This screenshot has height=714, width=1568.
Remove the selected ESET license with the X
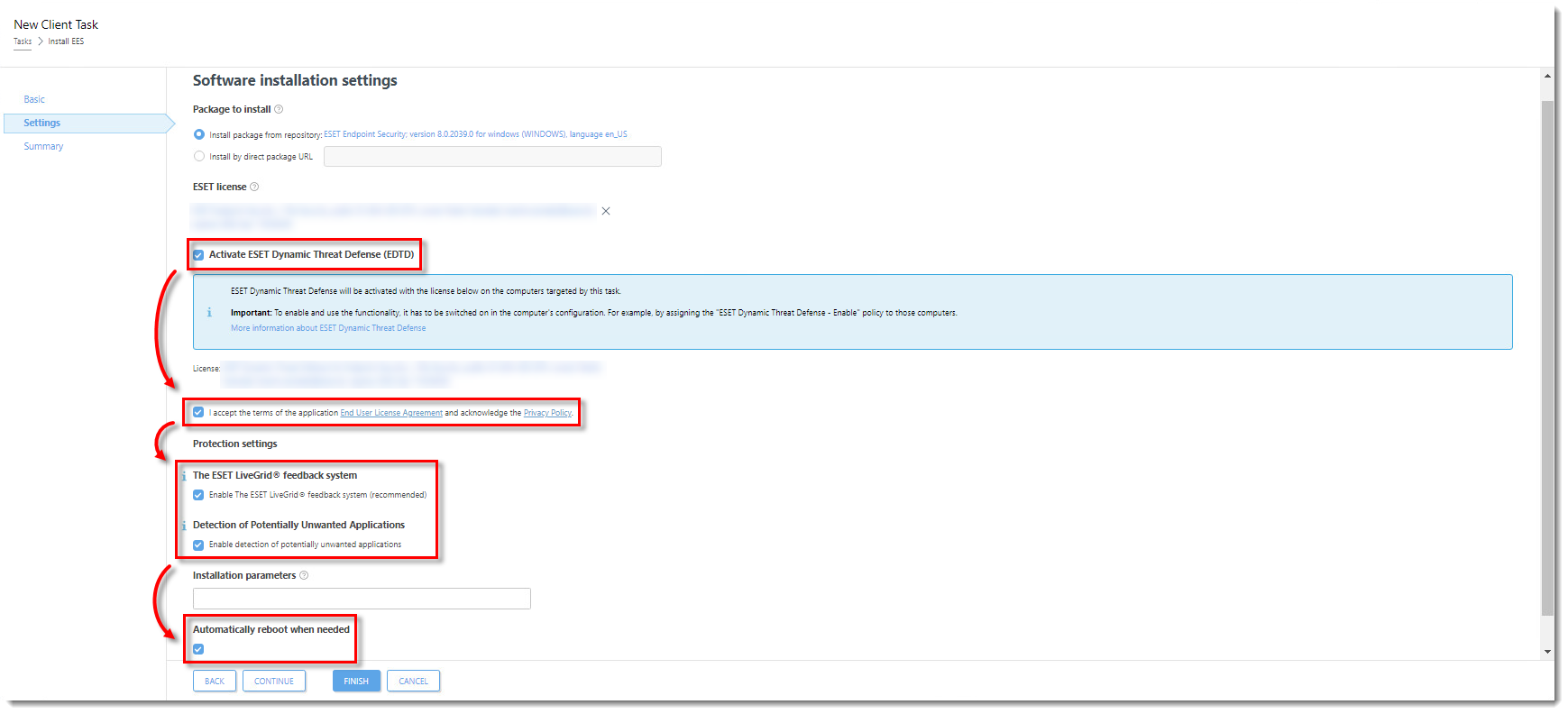coord(606,211)
